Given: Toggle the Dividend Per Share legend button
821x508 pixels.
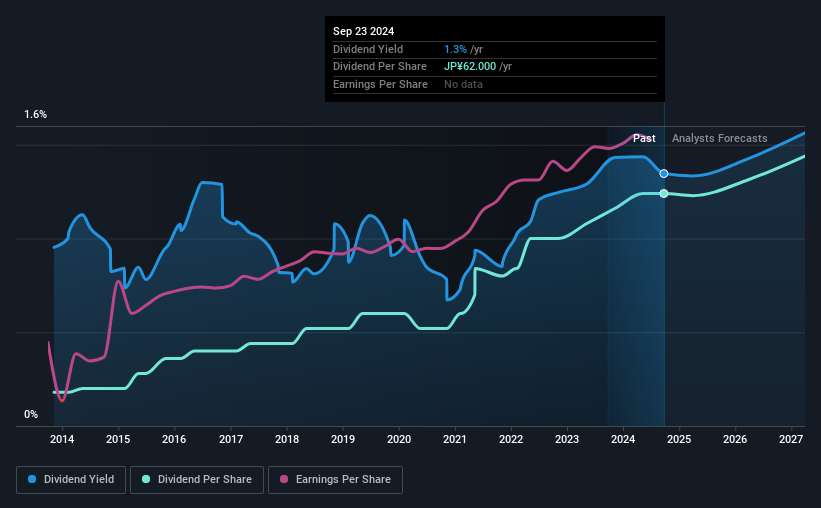Looking at the screenshot, I should pos(197,480).
